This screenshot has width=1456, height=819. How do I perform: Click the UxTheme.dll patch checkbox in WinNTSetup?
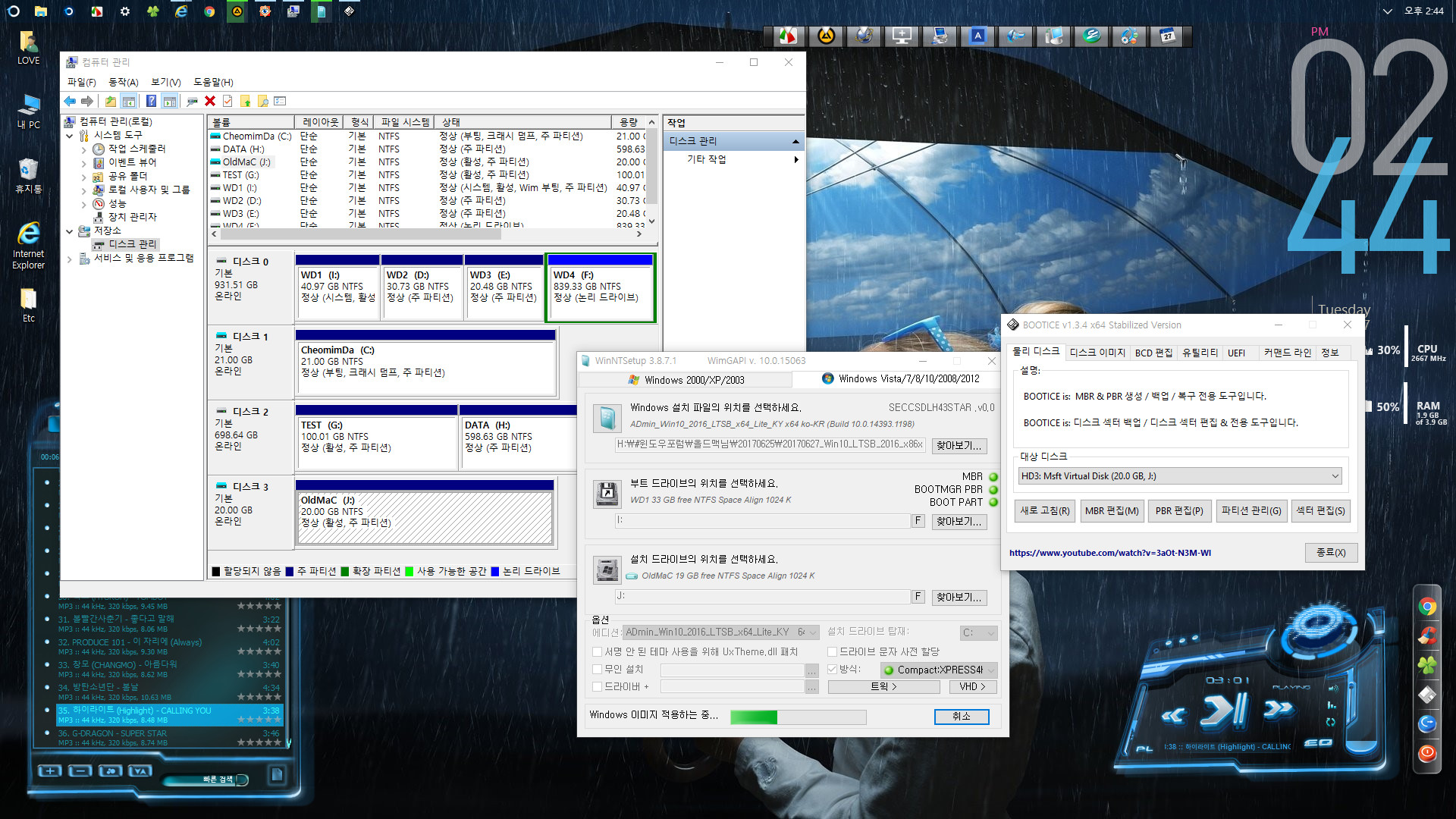coord(598,651)
